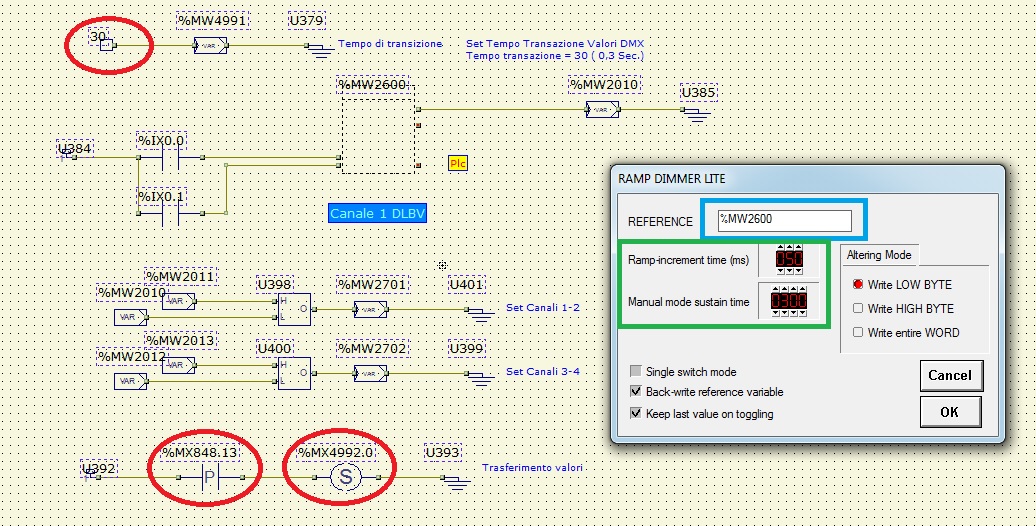Screen dimensions: 1036x526
Task: Select the U393 label
Action: tap(443, 453)
